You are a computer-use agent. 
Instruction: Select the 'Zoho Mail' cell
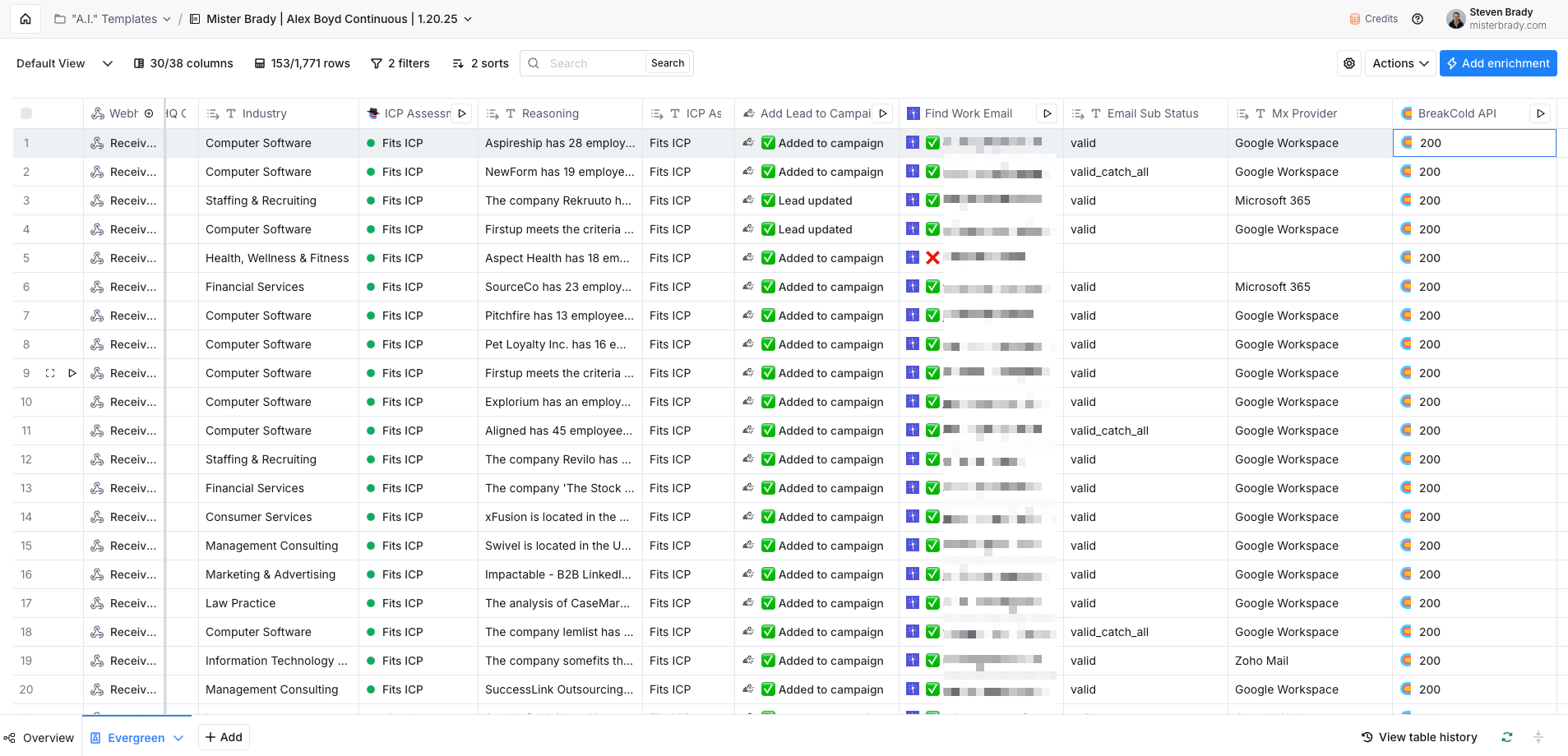pos(1311,661)
